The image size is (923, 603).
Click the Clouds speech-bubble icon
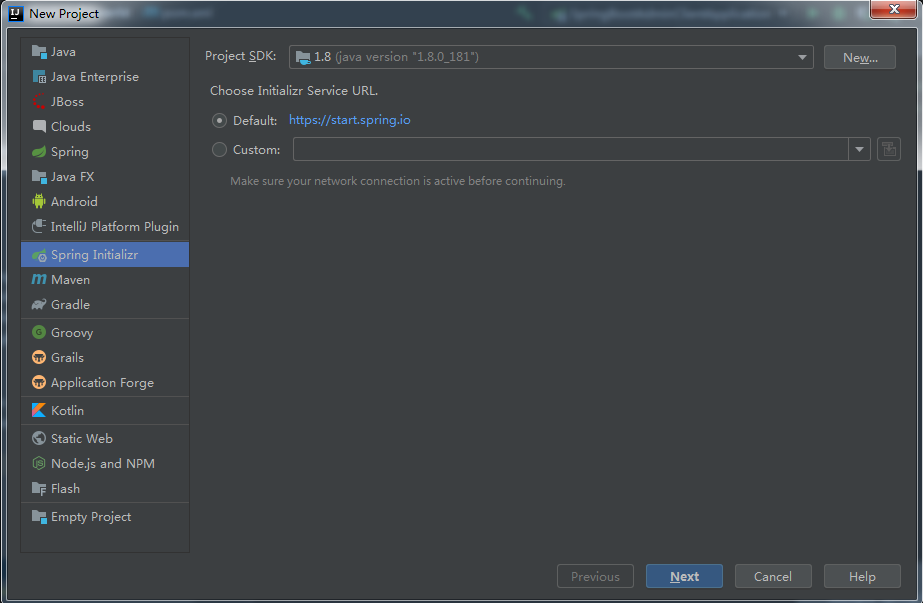39,127
